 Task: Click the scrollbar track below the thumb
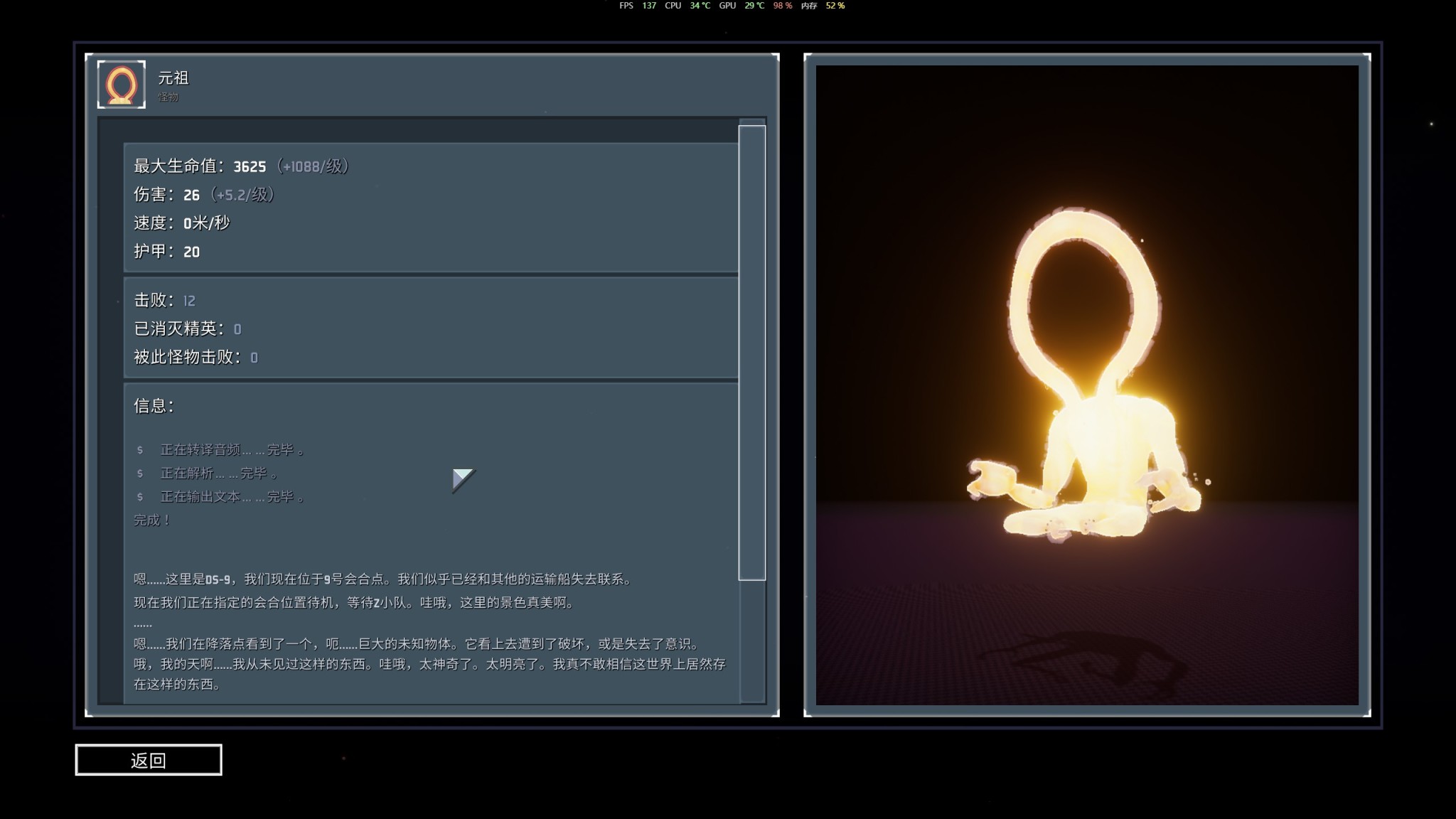(751, 640)
